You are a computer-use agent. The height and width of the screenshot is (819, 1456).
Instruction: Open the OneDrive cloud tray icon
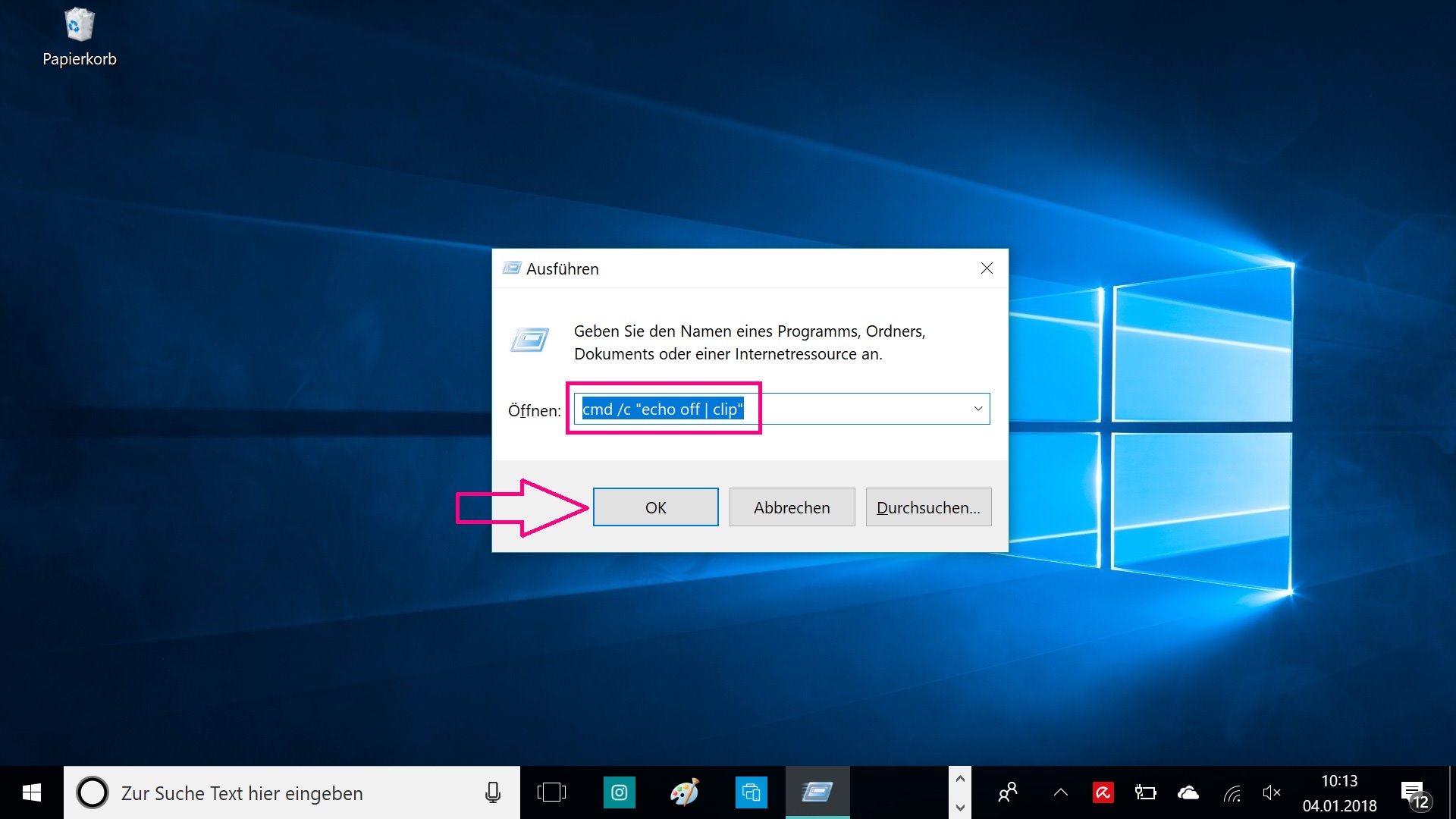pyautogui.click(x=1188, y=793)
